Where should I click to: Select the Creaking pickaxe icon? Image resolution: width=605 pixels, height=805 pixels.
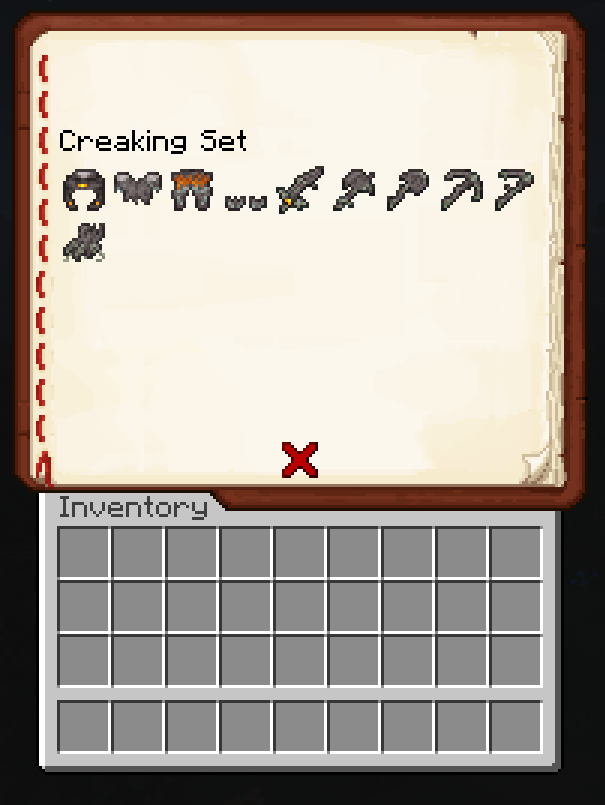click(462, 189)
